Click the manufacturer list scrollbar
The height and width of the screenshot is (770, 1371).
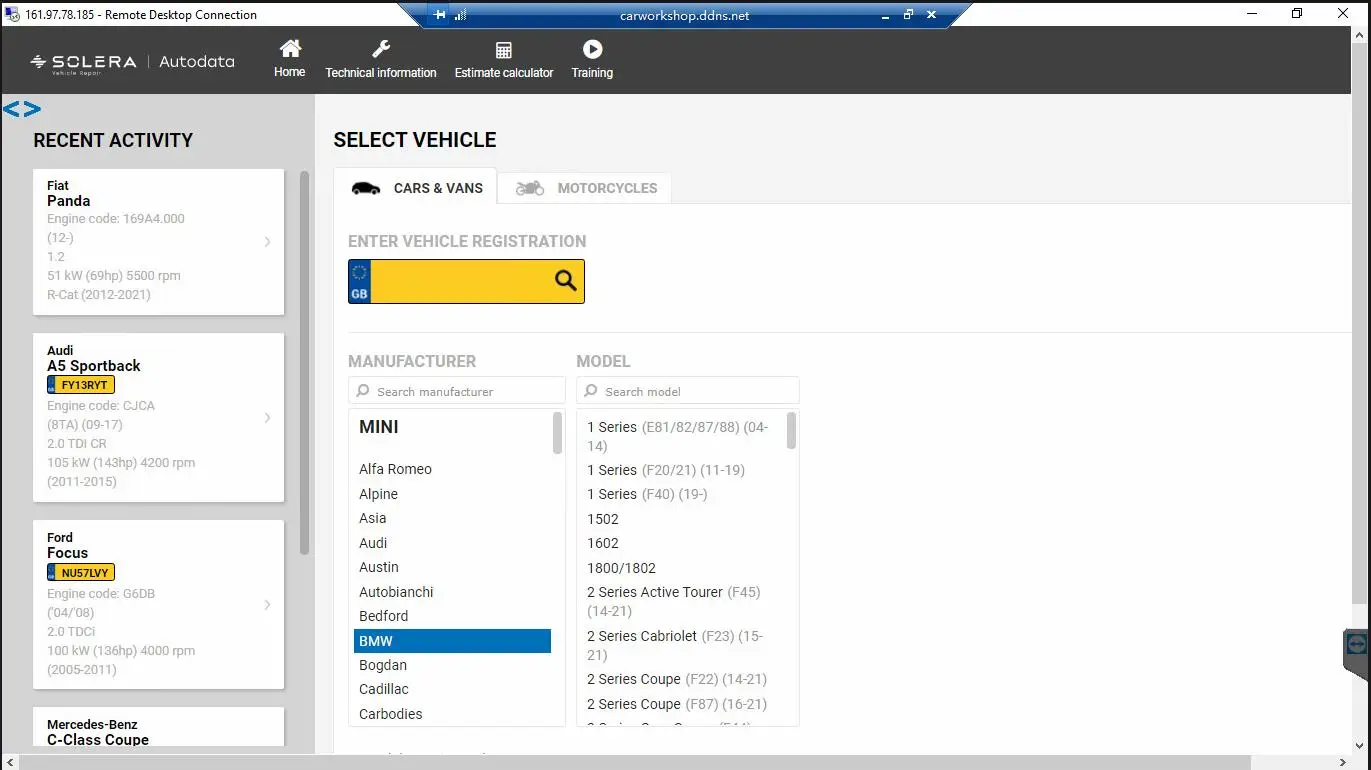click(557, 433)
